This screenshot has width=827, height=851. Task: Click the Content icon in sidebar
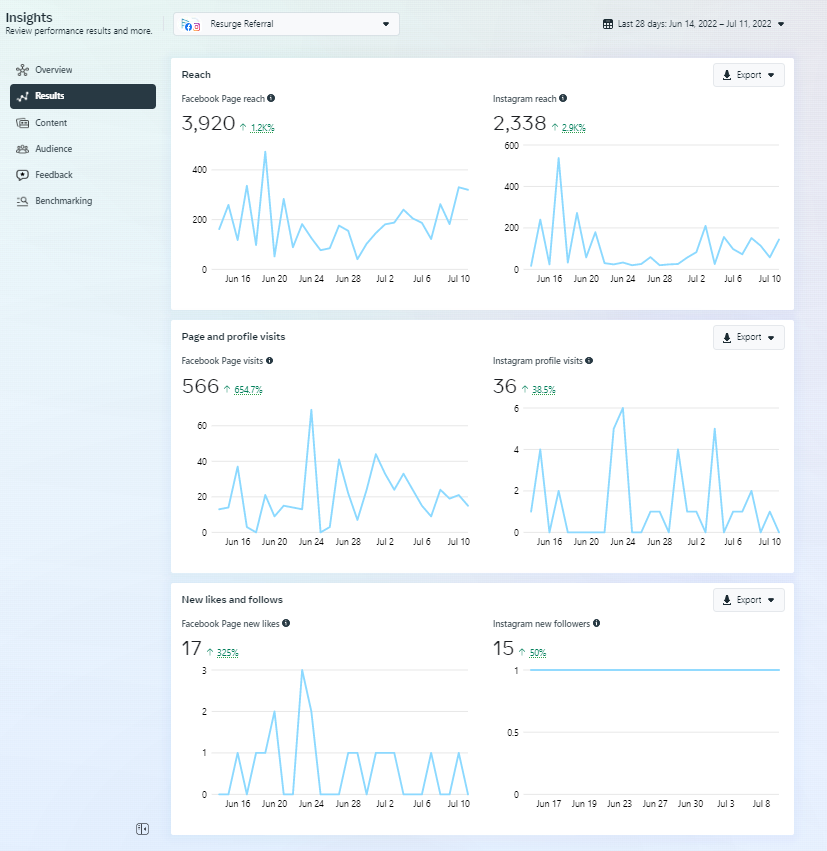click(x=22, y=123)
